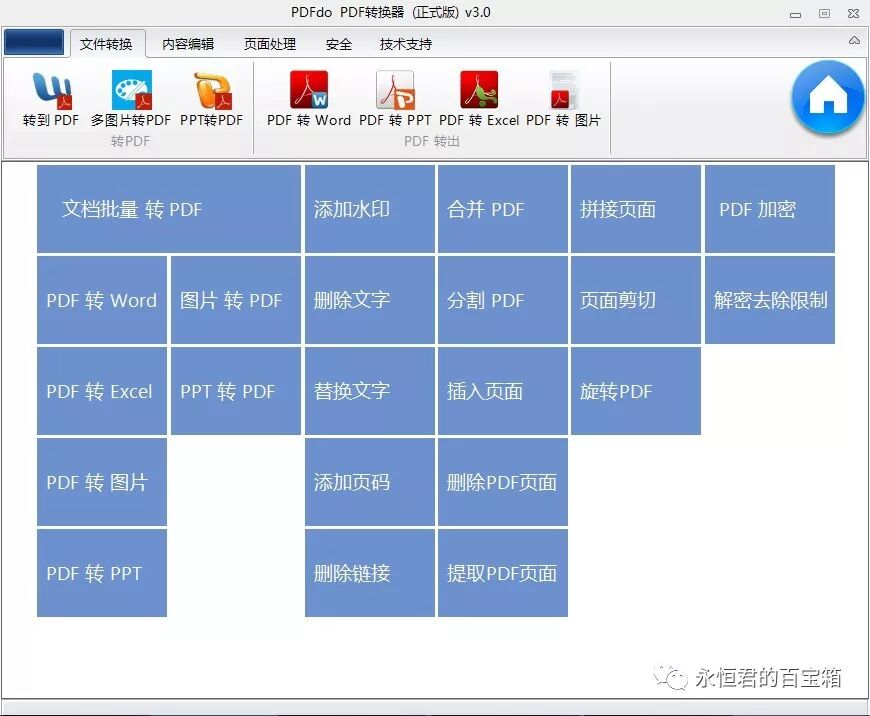The height and width of the screenshot is (716, 870).
Task: Choose the 提取PDF页面 tile
Action: [x=503, y=573]
